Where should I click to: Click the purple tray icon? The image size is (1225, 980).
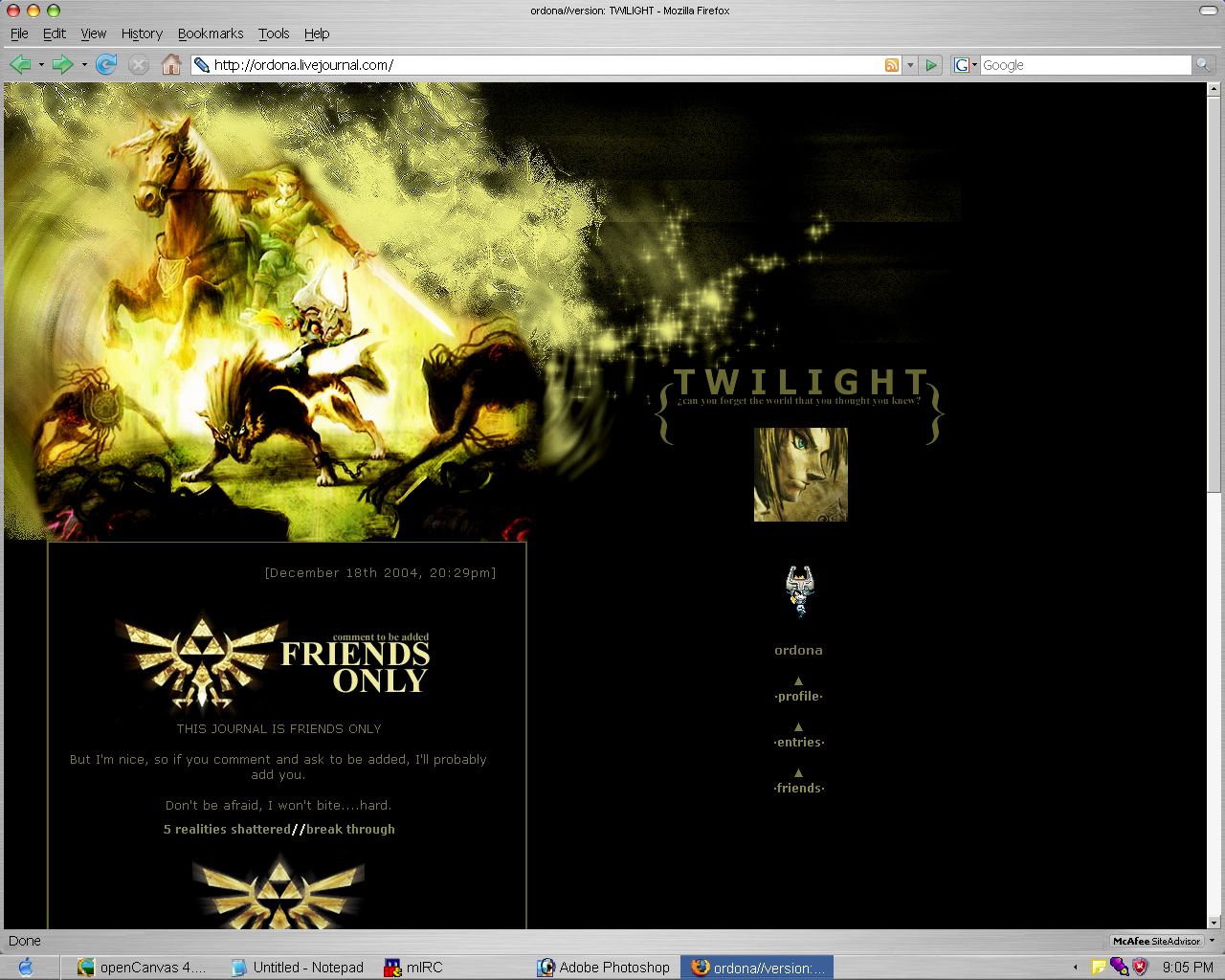click(x=1119, y=968)
